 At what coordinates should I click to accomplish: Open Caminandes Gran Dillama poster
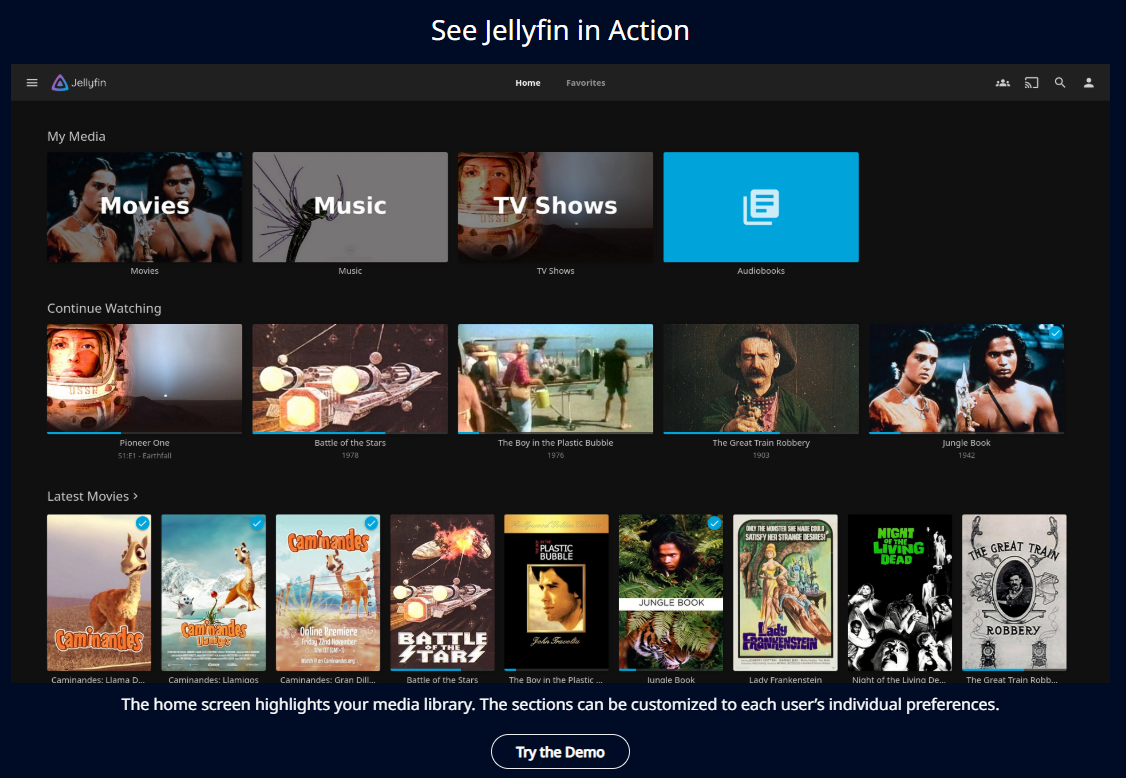[327, 593]
